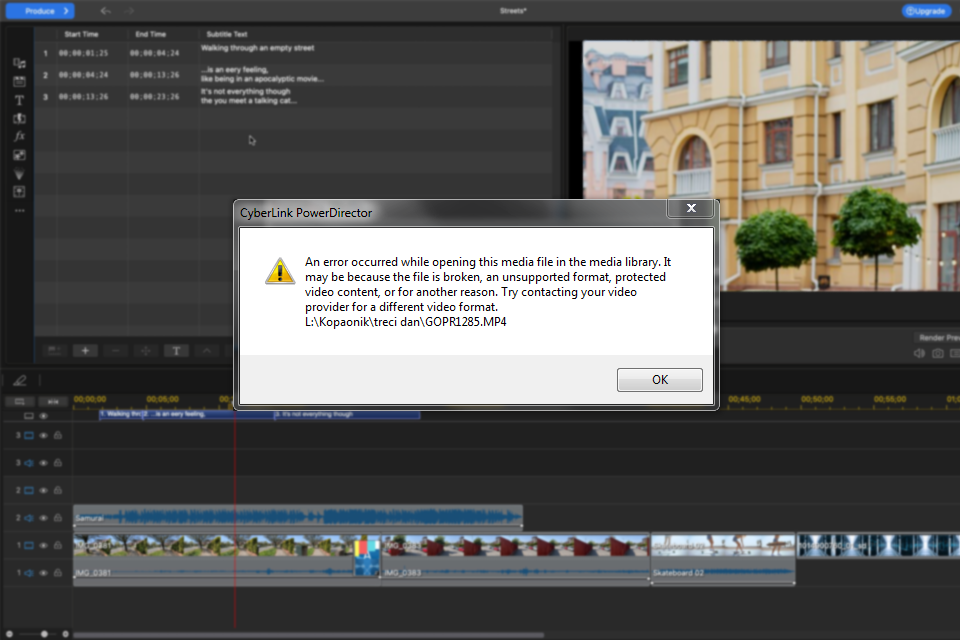Select subtitle text 'It's not everything though'
Viewport: 960px width, 640px height.
(x=246, y=92)
